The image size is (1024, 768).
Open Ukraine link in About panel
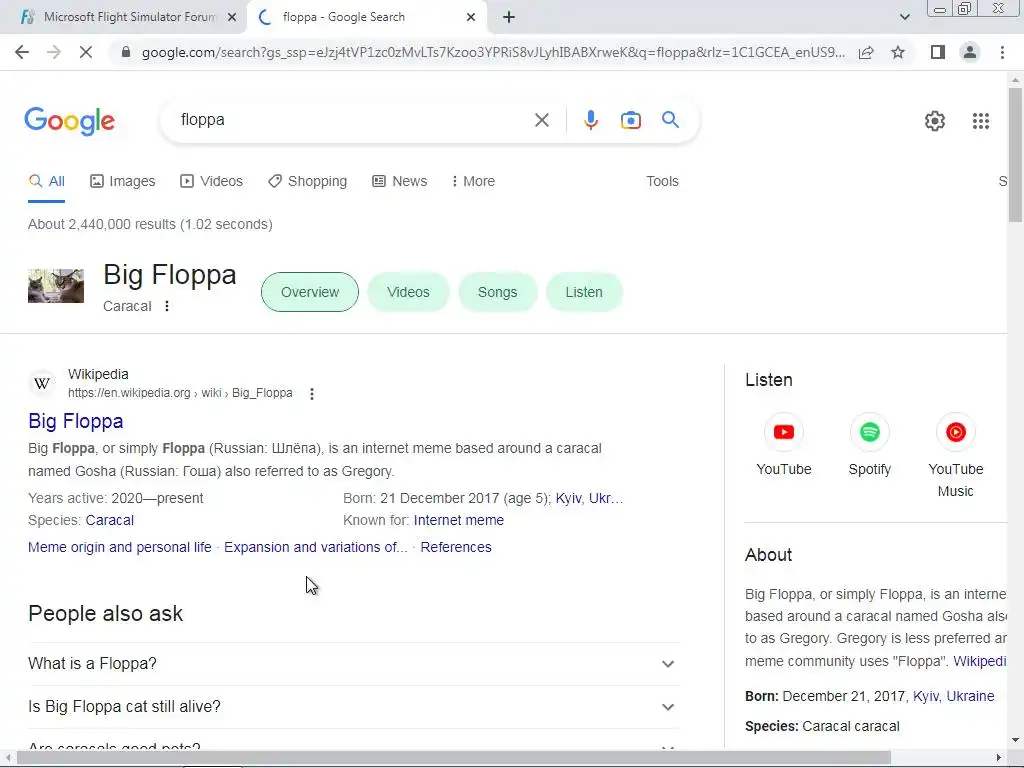[x=970, y=696]
